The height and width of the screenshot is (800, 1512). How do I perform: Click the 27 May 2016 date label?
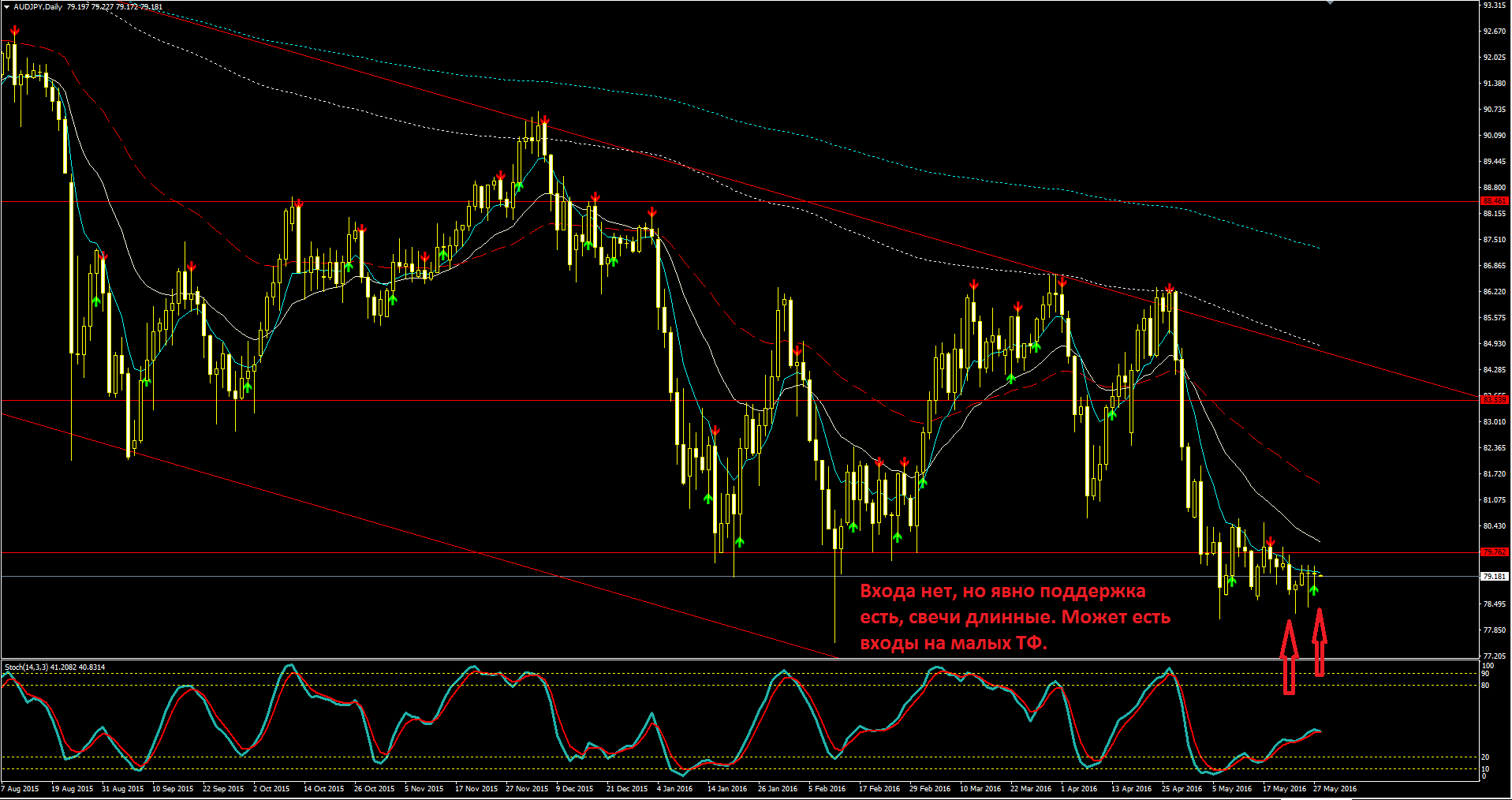point(1335,789)
